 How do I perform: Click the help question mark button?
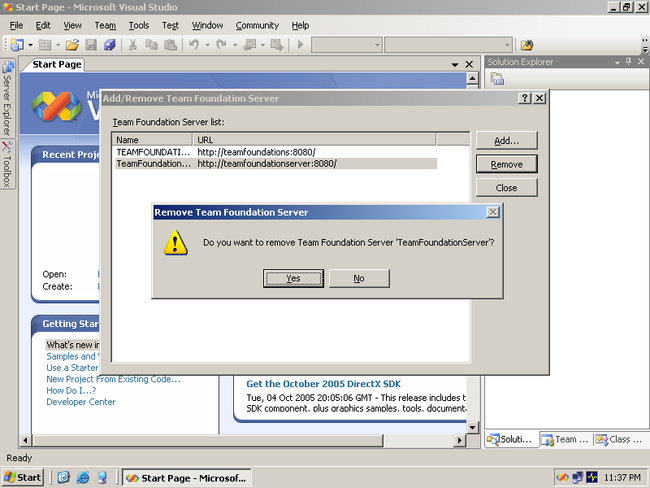pos(524,98)
